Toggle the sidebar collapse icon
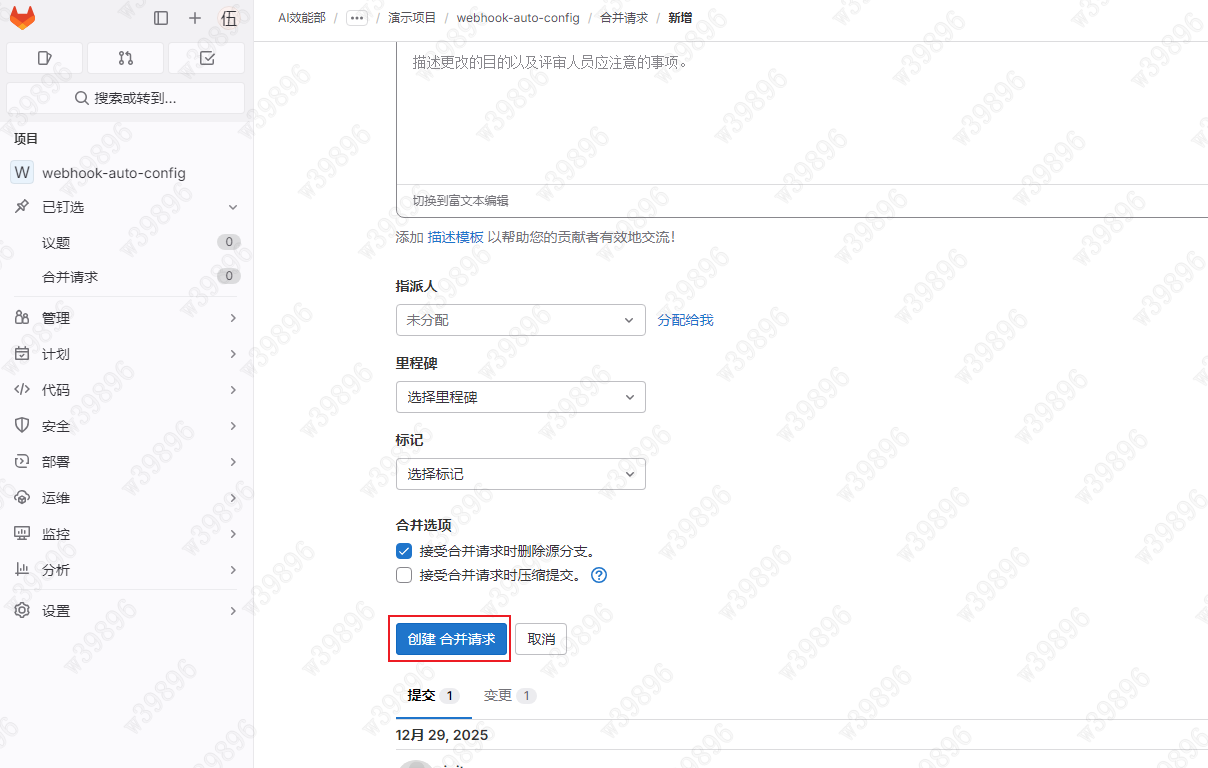 [x=161, y=18]
